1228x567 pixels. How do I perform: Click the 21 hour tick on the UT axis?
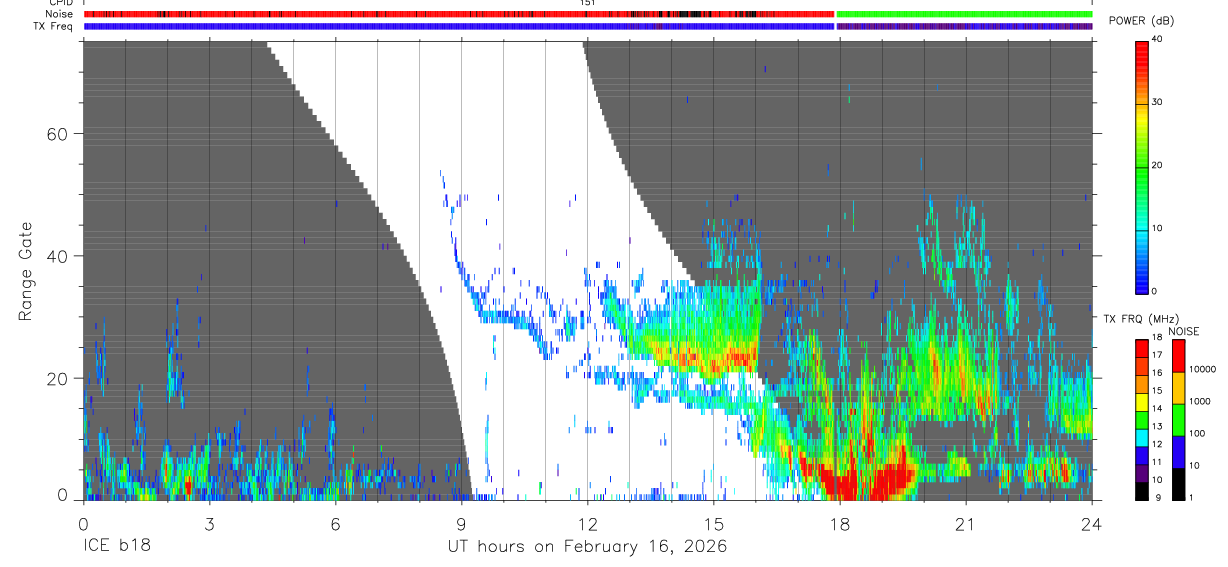pyautogui.click(x=966, y=524)
